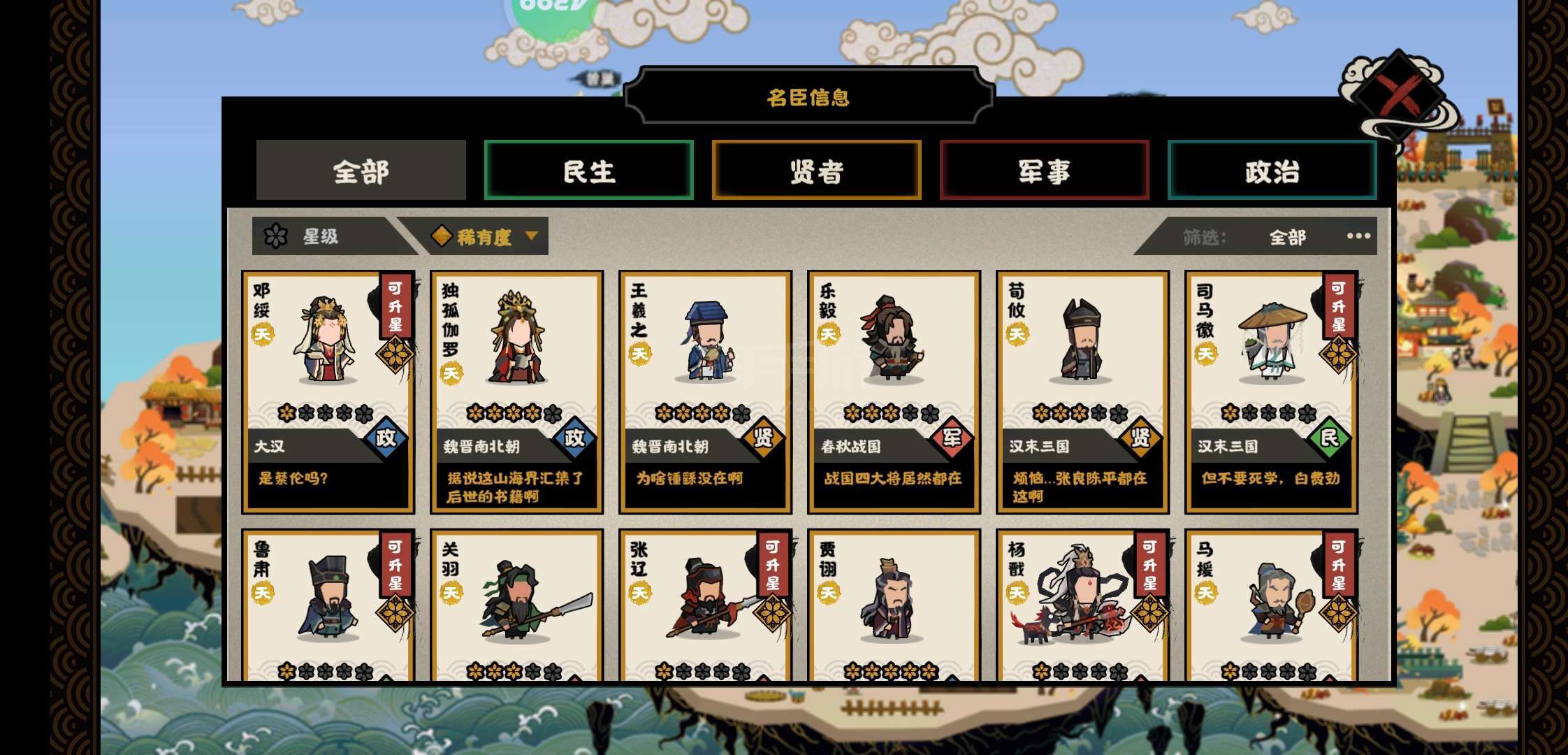Image resolution: width=1568 pixels, height=755 pixels.
Task: Close the 名臣信息 panel with red X
Action: tap(1400, 96)
